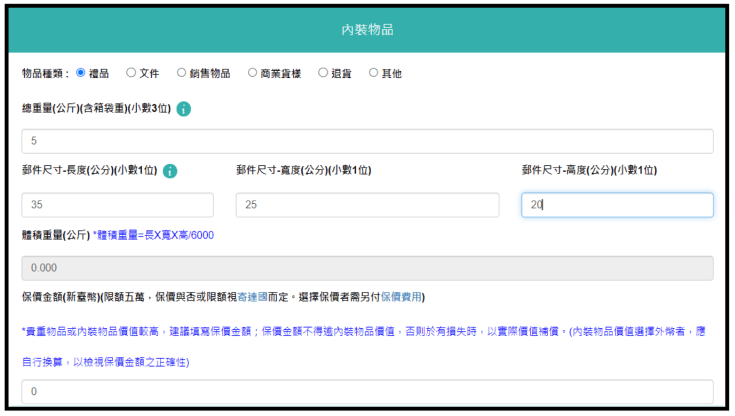The width and height of the screenshot is (735, 416).
Task: Click the greyed volumetric weight field showing 0.000
Action: coord(367,268)
